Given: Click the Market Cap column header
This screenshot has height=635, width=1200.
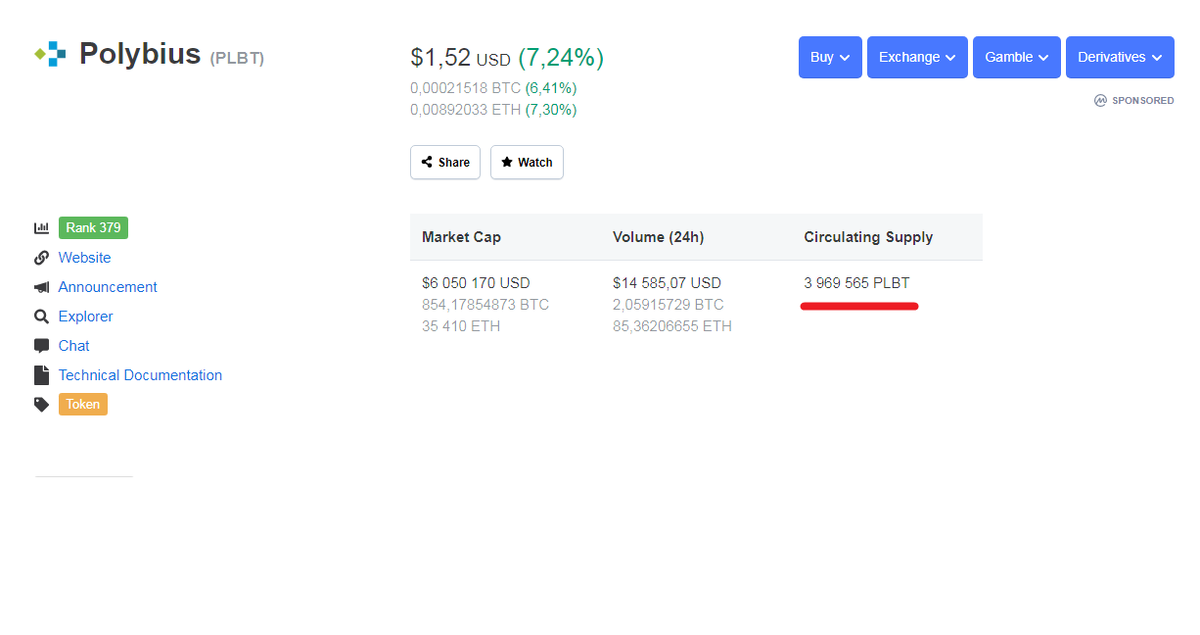Looking at the screenshot, I should click(x=461, y=237).
